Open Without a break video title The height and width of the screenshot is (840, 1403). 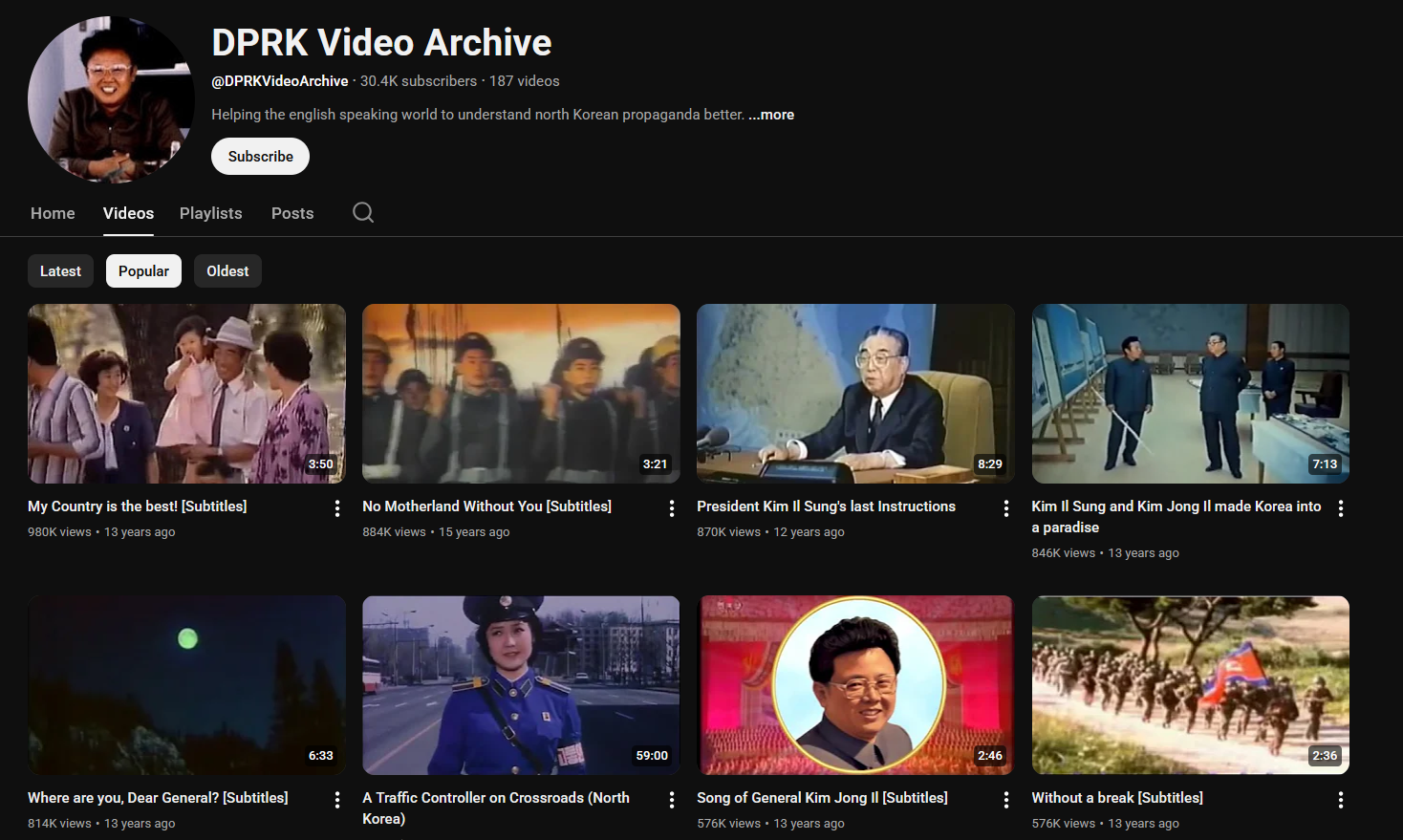[x=1117, y=798]
